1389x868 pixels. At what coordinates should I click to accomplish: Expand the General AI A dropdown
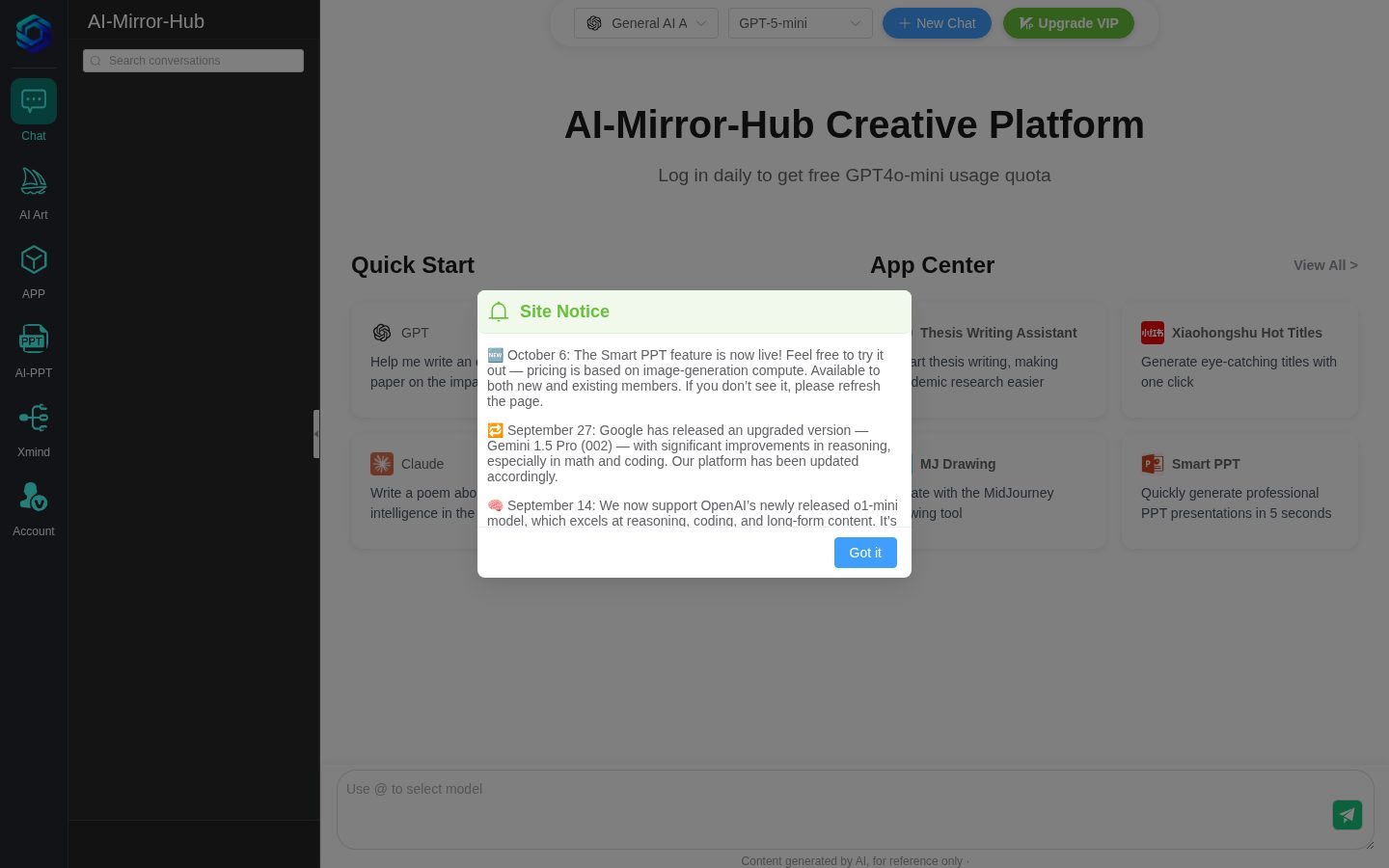pyautogui.click(x=646, y=23)
